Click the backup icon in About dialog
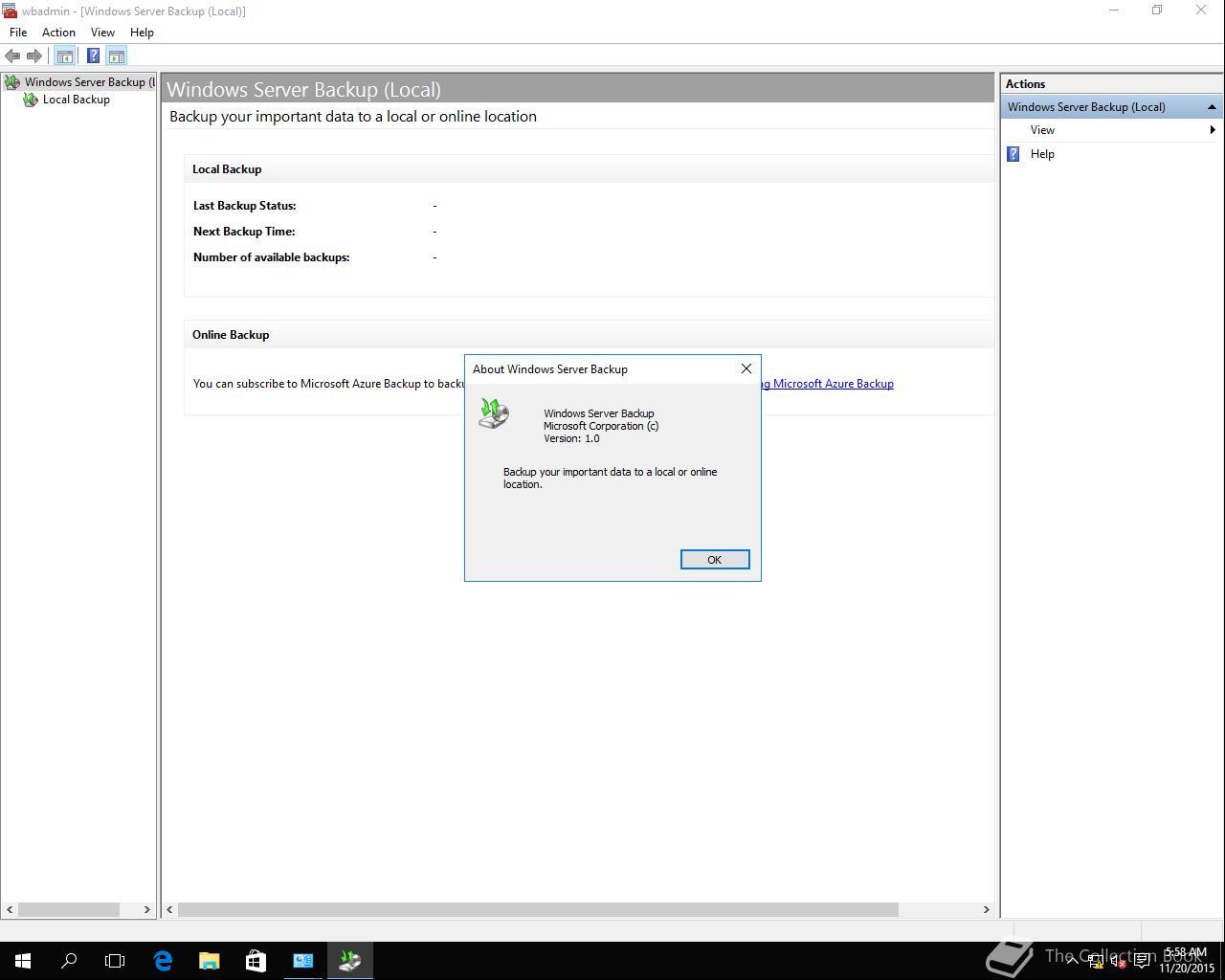 494,413
